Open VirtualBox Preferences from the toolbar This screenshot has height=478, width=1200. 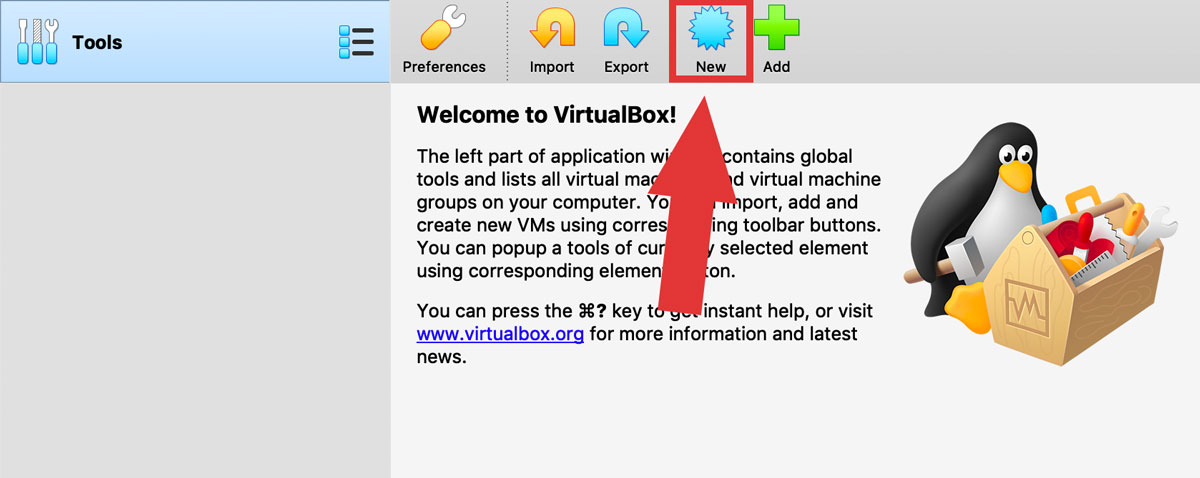pos(444,41)
